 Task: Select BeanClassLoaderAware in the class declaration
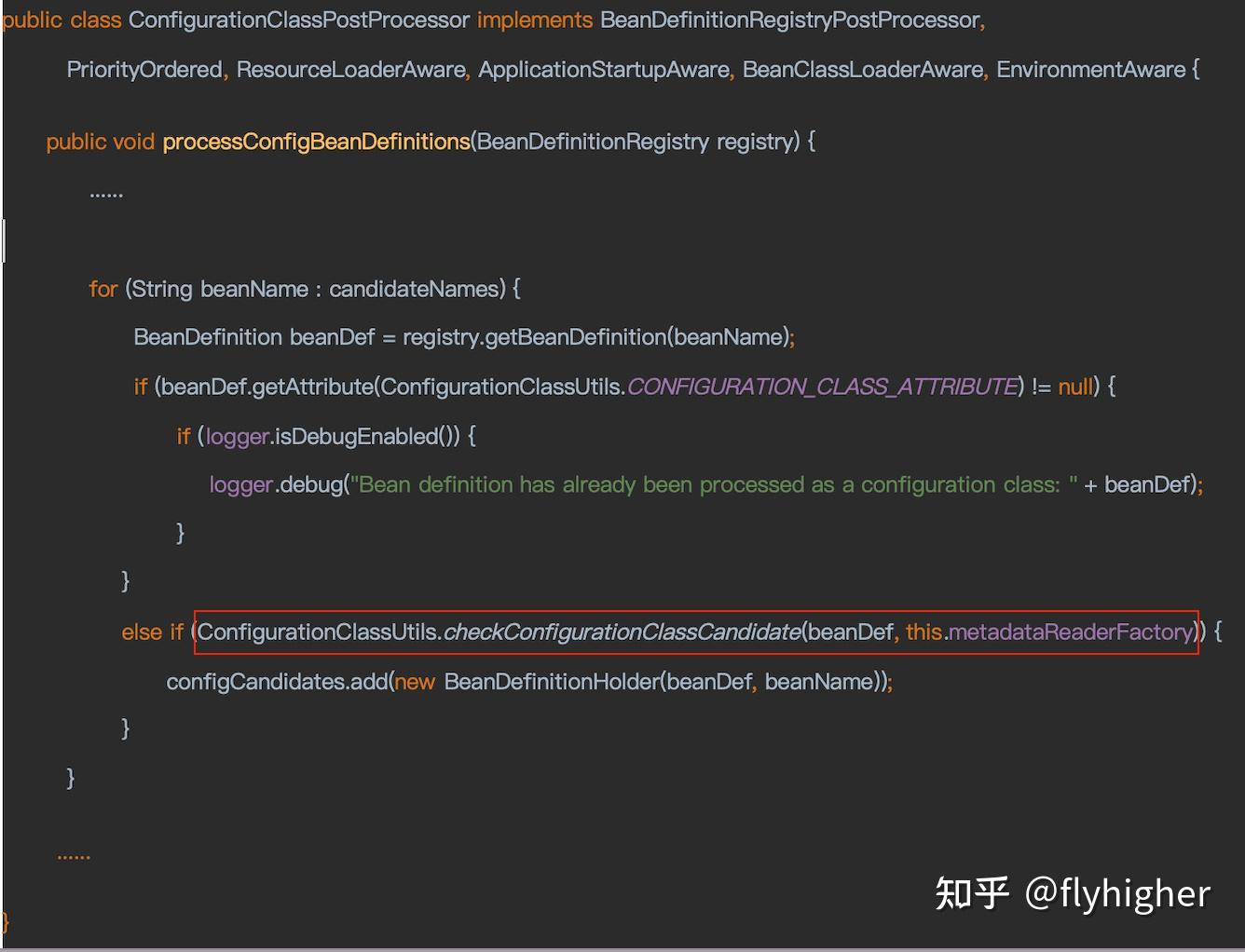[x=863, y=70]
